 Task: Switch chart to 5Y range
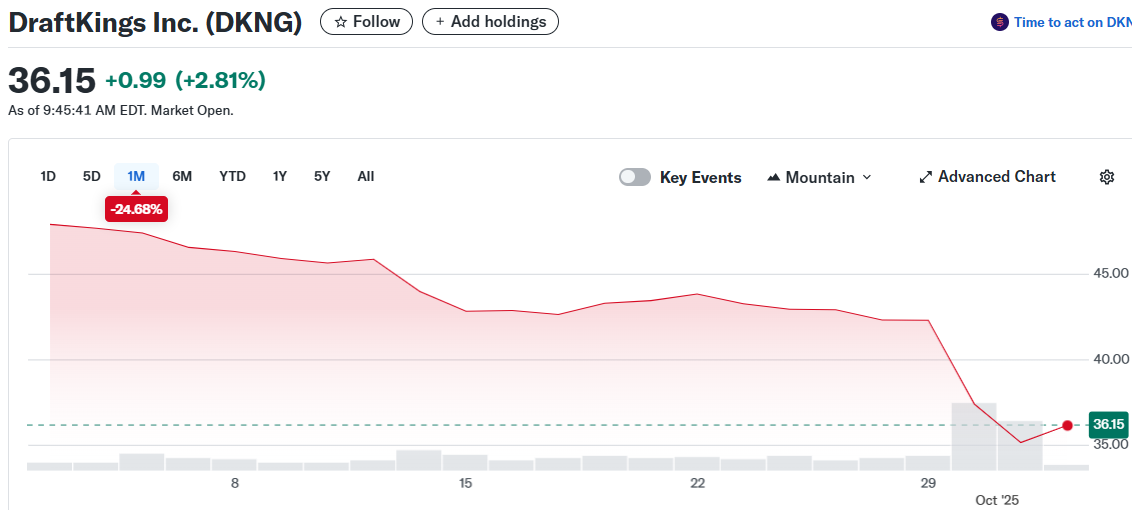322,176
